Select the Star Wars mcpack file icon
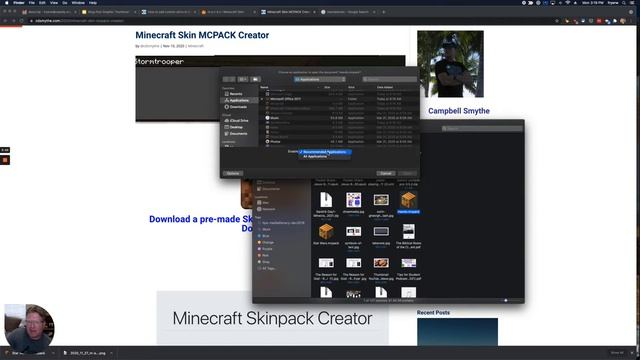Image resolution: width=640 pixels, height=360 pixels. coord(326,232)
